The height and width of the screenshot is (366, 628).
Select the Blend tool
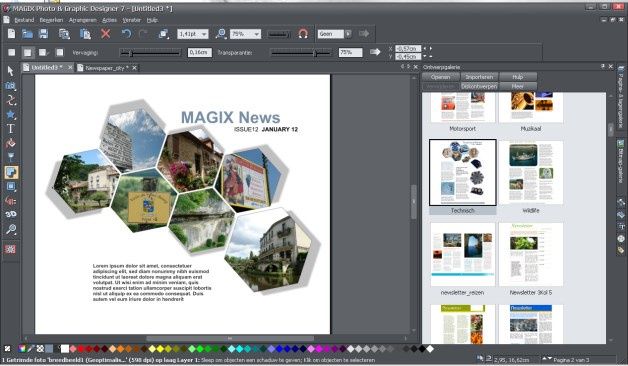[10, 201]
